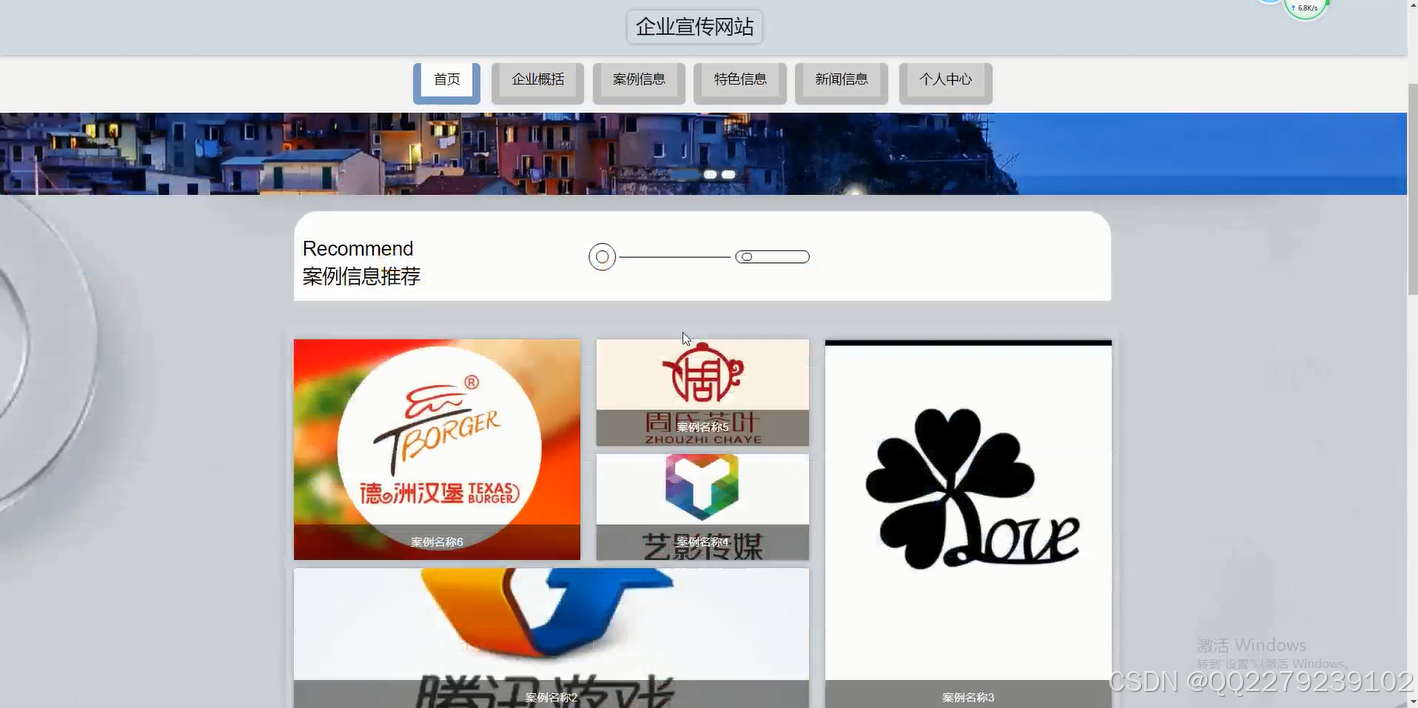Click the 案例名称6 caption text
1418x708 pixels.
click(437, 542)
